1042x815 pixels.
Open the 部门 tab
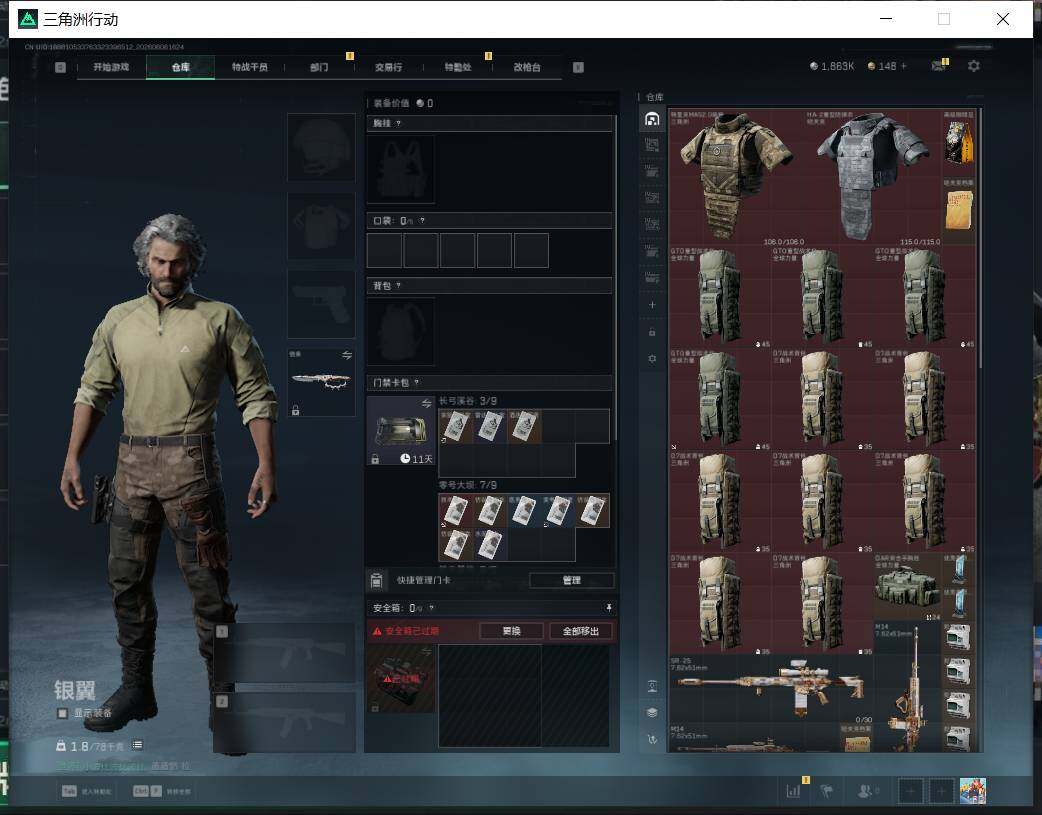(319, 67)
